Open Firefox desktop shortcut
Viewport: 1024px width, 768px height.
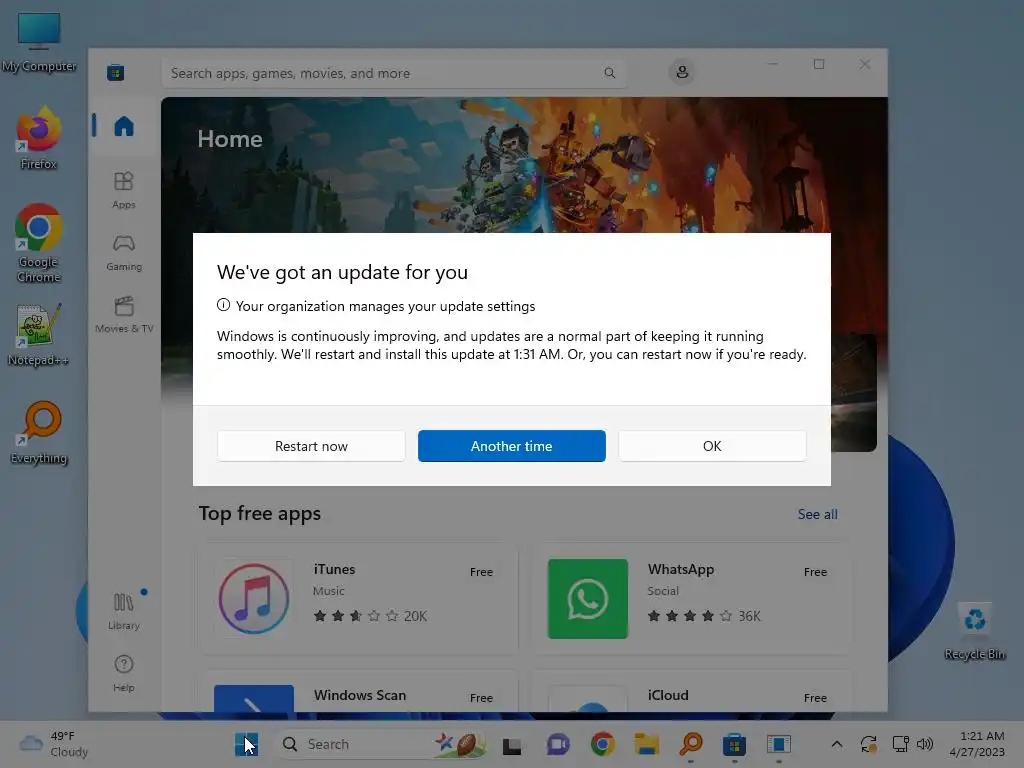click(39, 138)
